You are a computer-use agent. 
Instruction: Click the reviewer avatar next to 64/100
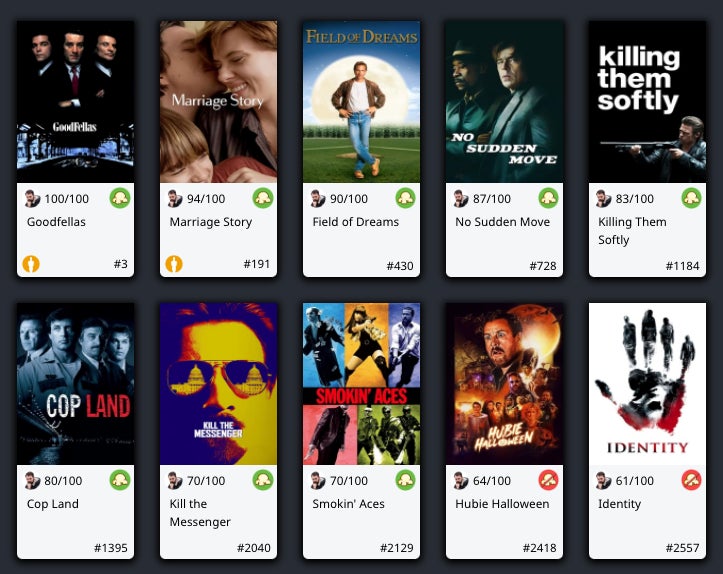point(461,480)
